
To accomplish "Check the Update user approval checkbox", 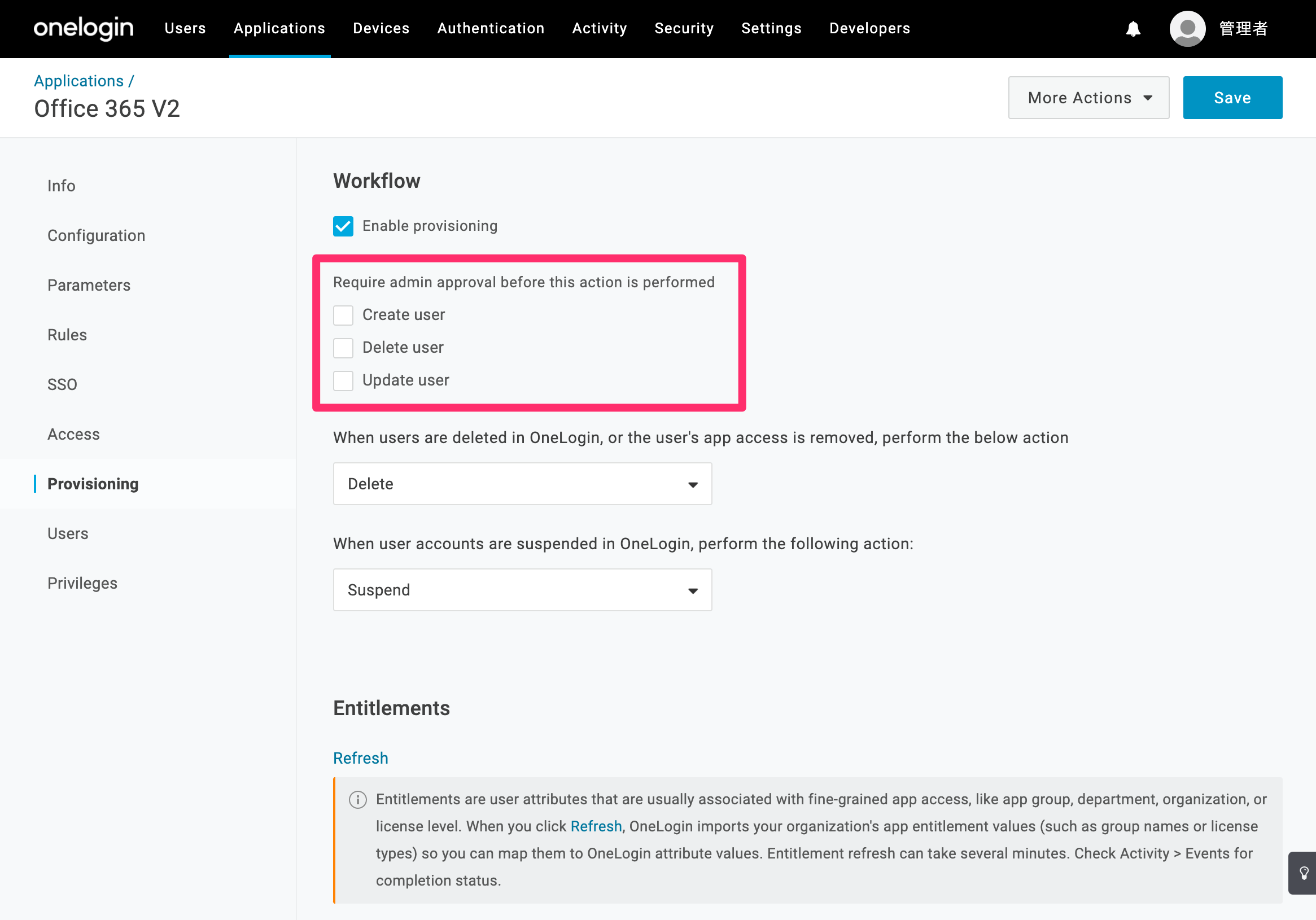I will point(343,380).
